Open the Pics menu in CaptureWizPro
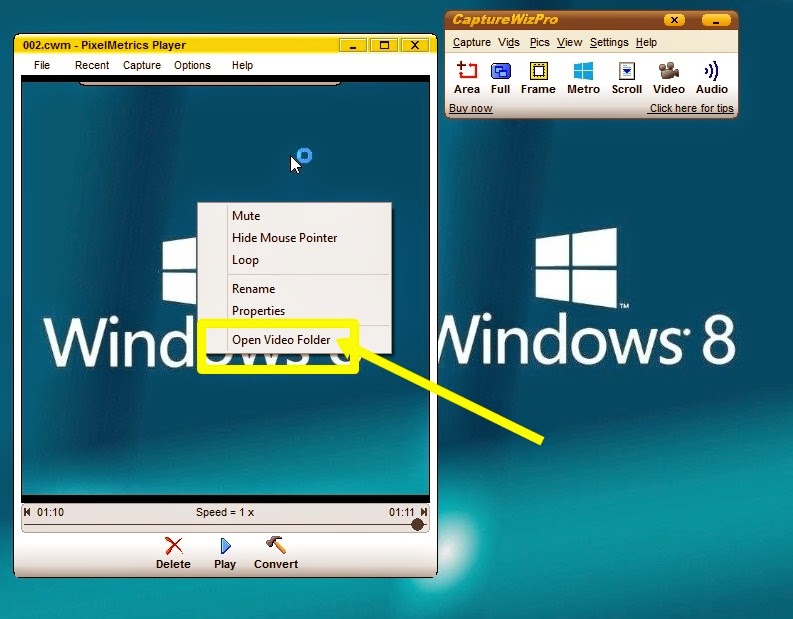This screenshot has width=793, height=619. tap(540, 42)
